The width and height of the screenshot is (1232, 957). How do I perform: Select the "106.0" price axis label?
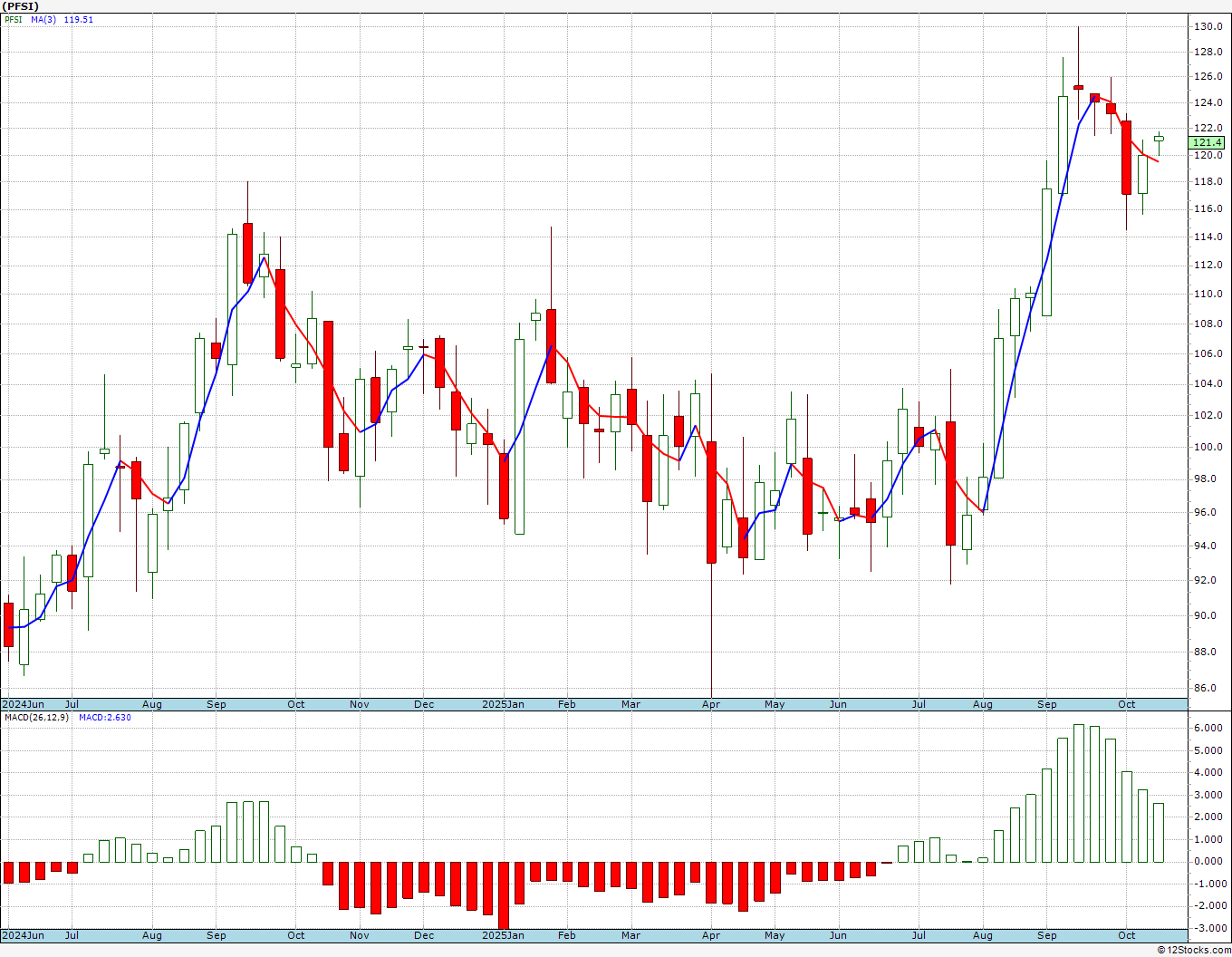tap(1208, 353)
